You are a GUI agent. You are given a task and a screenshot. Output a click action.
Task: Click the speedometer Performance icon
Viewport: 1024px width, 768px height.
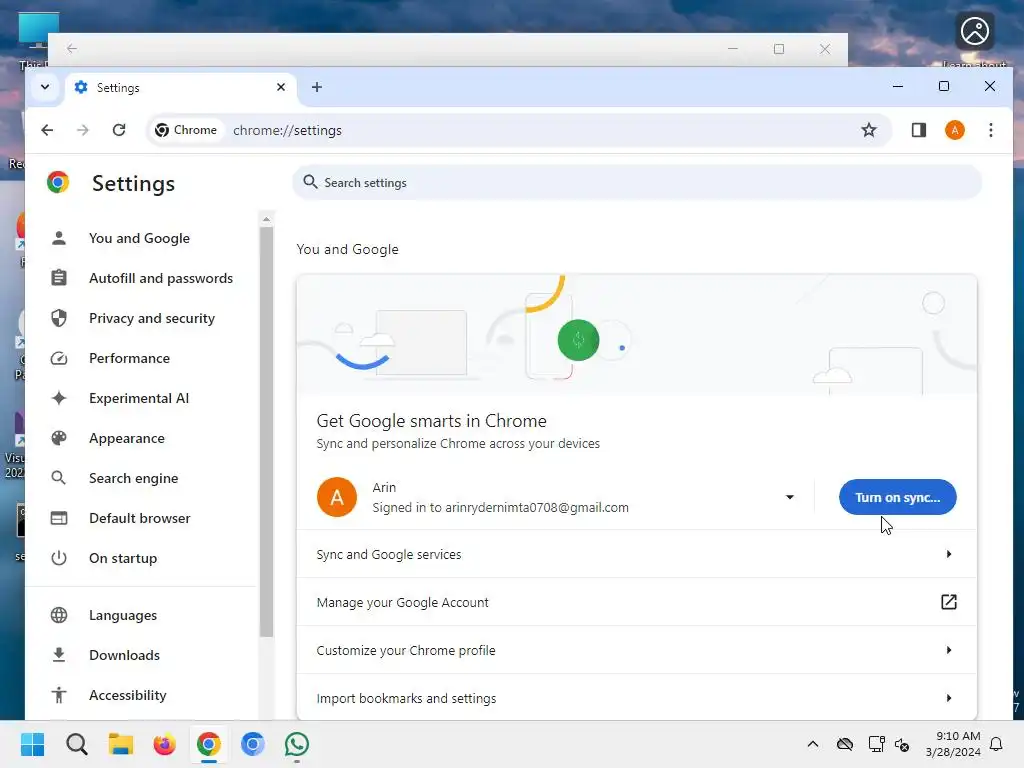click(x=59, y=359)
